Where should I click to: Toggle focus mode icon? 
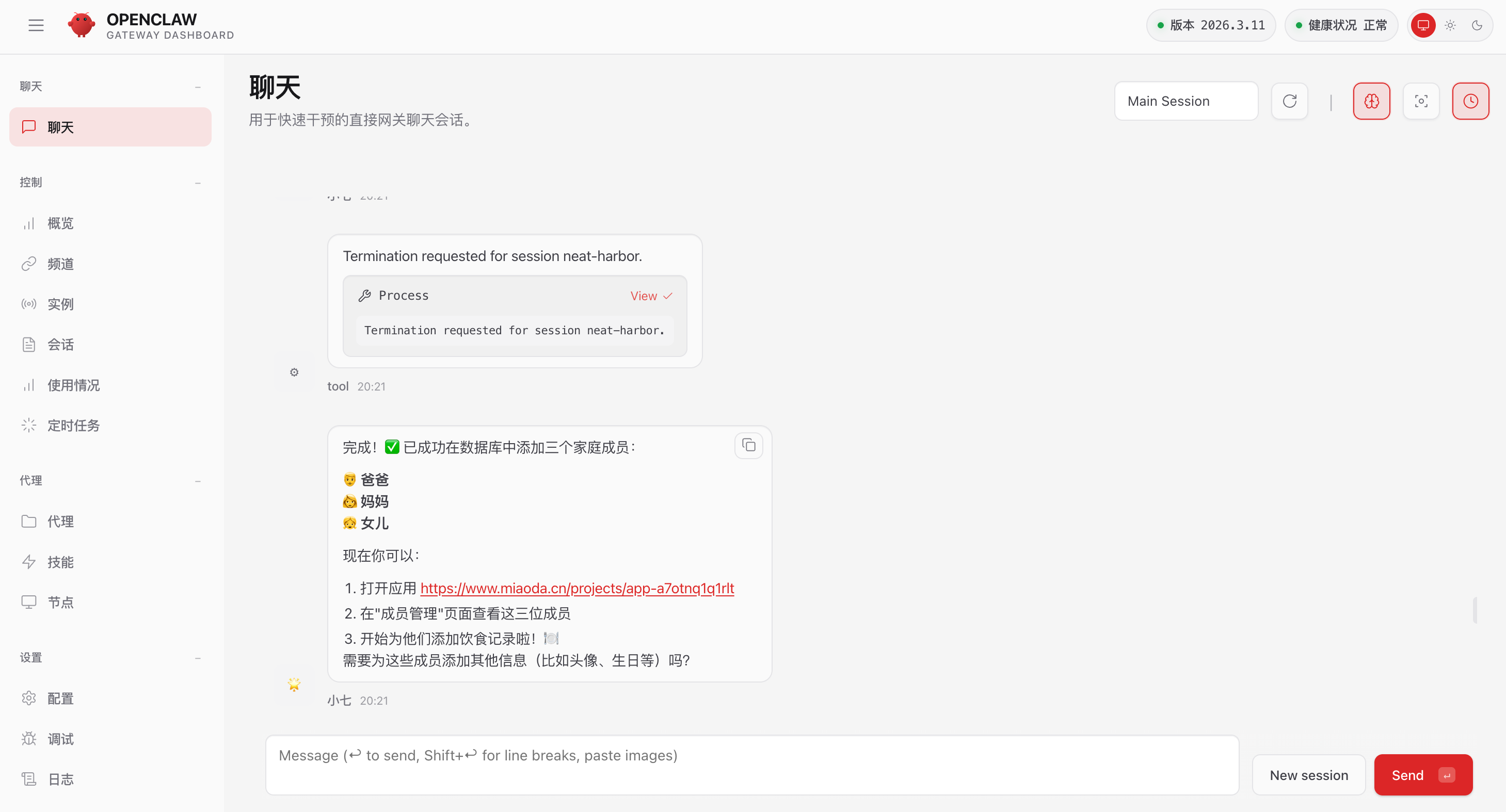click(1421, 101)
